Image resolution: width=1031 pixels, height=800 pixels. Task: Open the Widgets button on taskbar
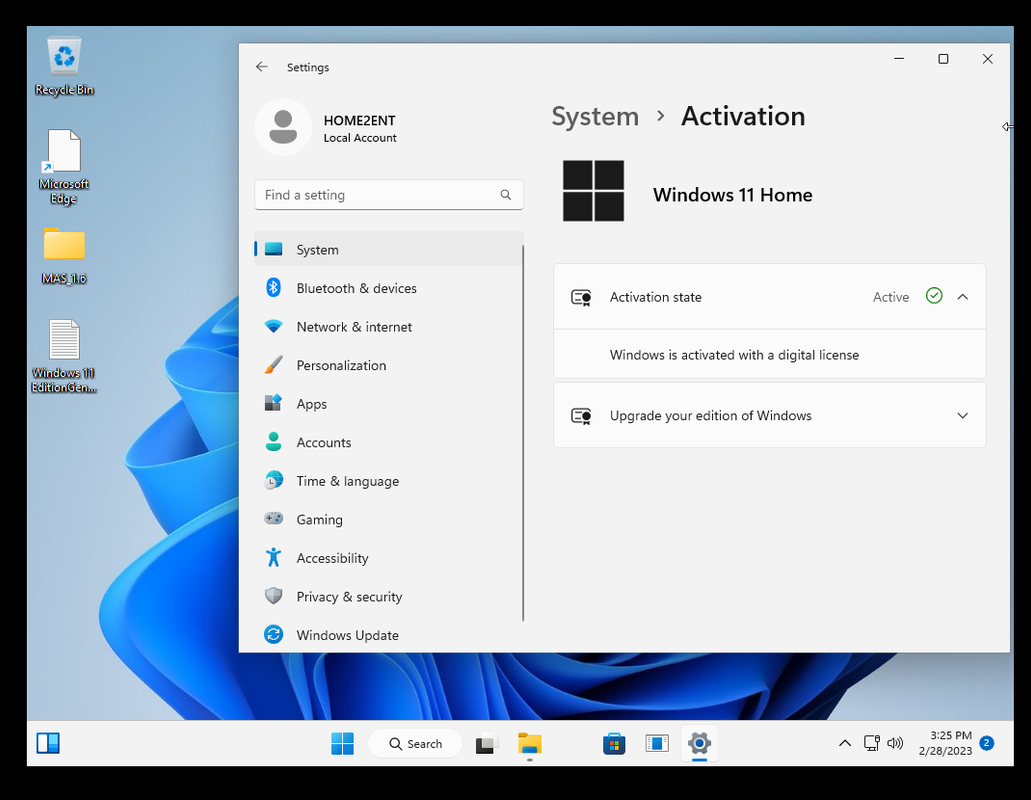coord(48,743)
